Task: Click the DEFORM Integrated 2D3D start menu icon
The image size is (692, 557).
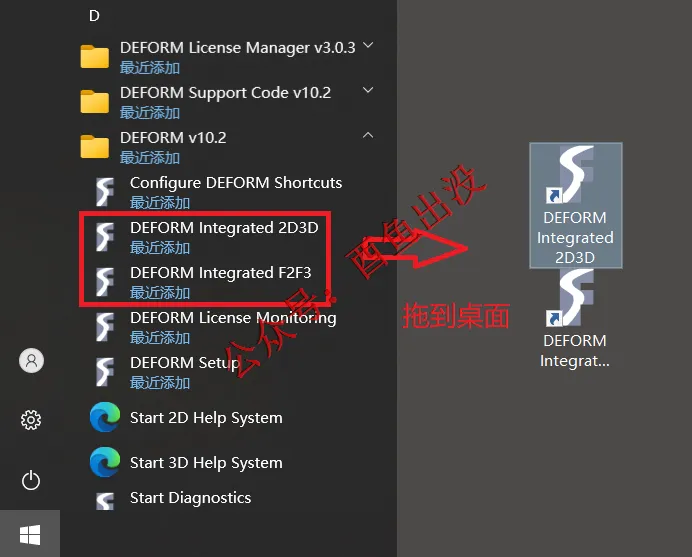Action: coord(105,237)
